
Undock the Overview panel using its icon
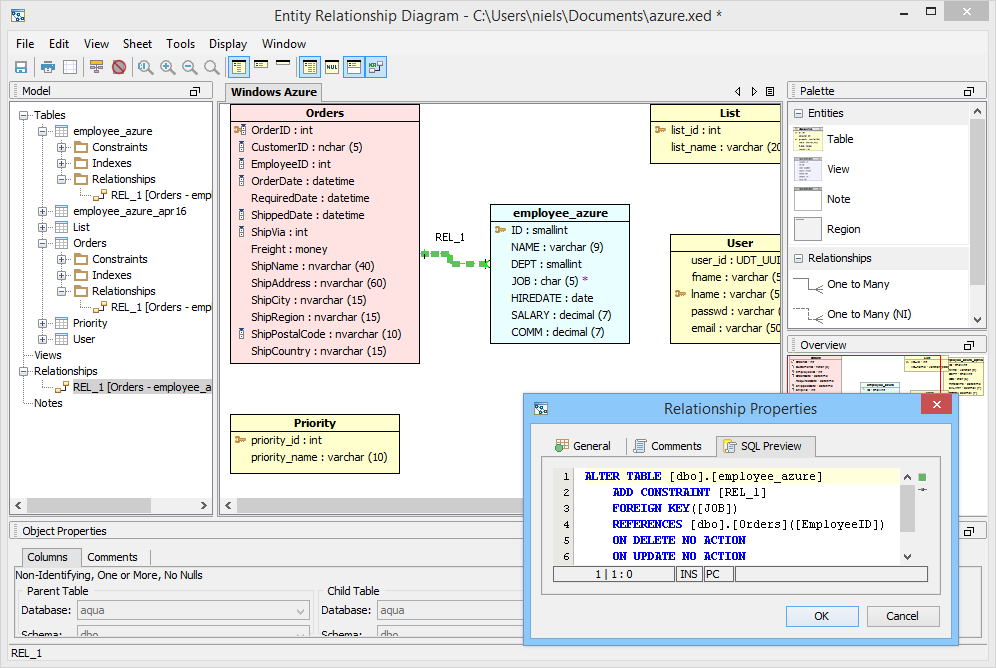click(x=969, y=345)
